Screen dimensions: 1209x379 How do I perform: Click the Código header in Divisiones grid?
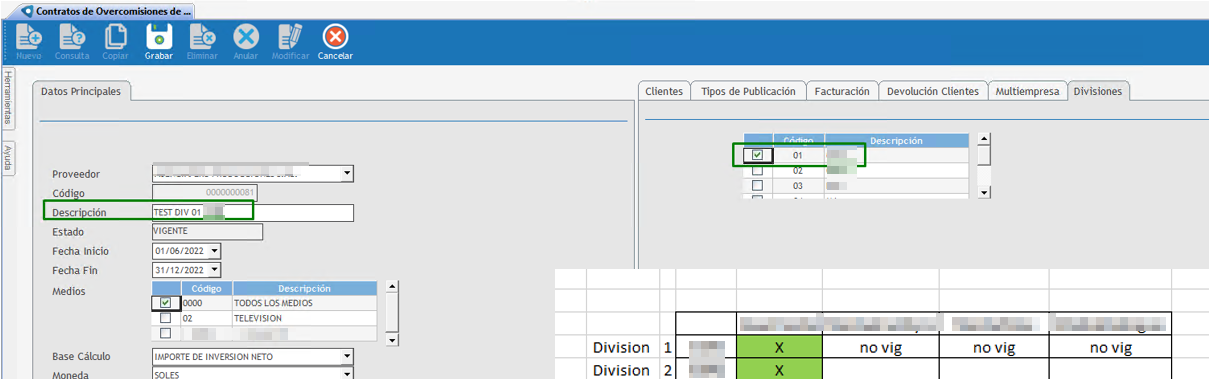(798, 141)
